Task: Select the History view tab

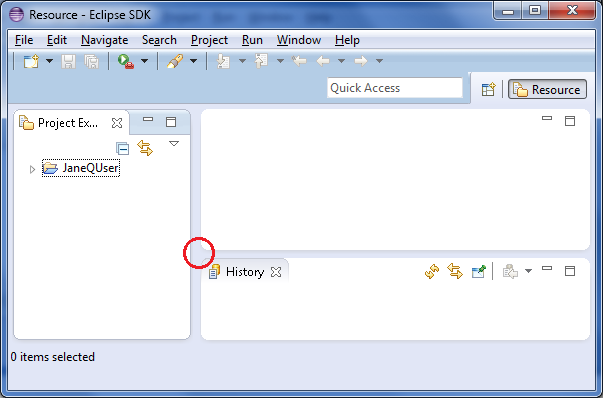Action: [x=245, y=272]
